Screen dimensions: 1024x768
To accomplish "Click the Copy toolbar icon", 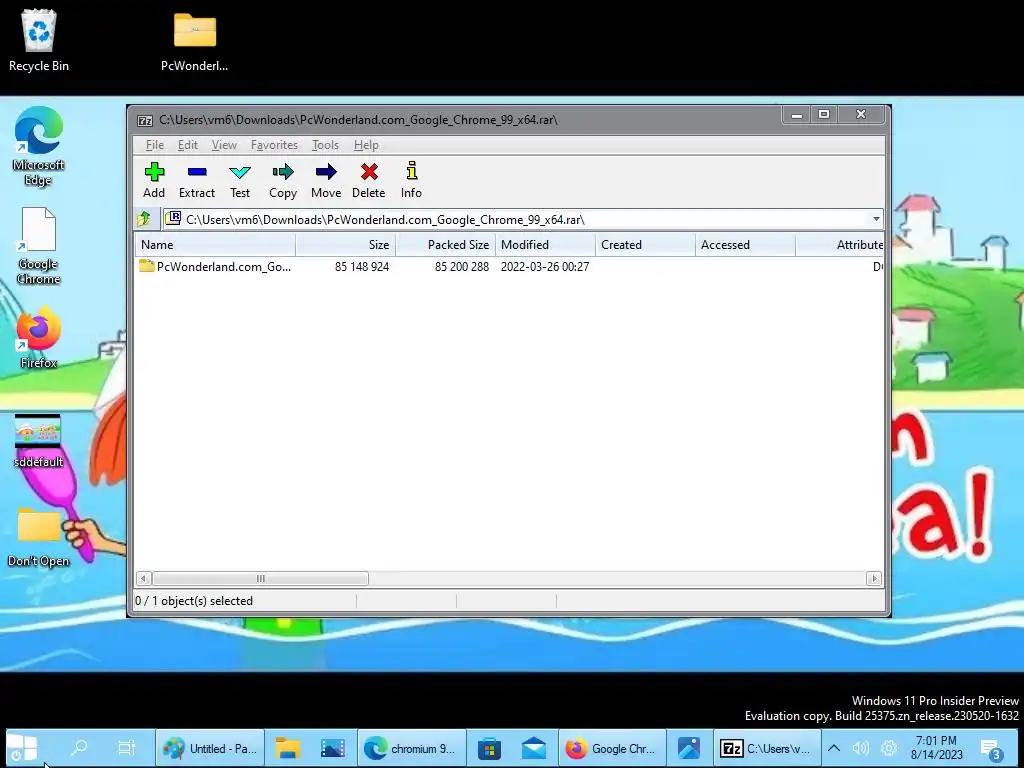I will coord(283,180).
